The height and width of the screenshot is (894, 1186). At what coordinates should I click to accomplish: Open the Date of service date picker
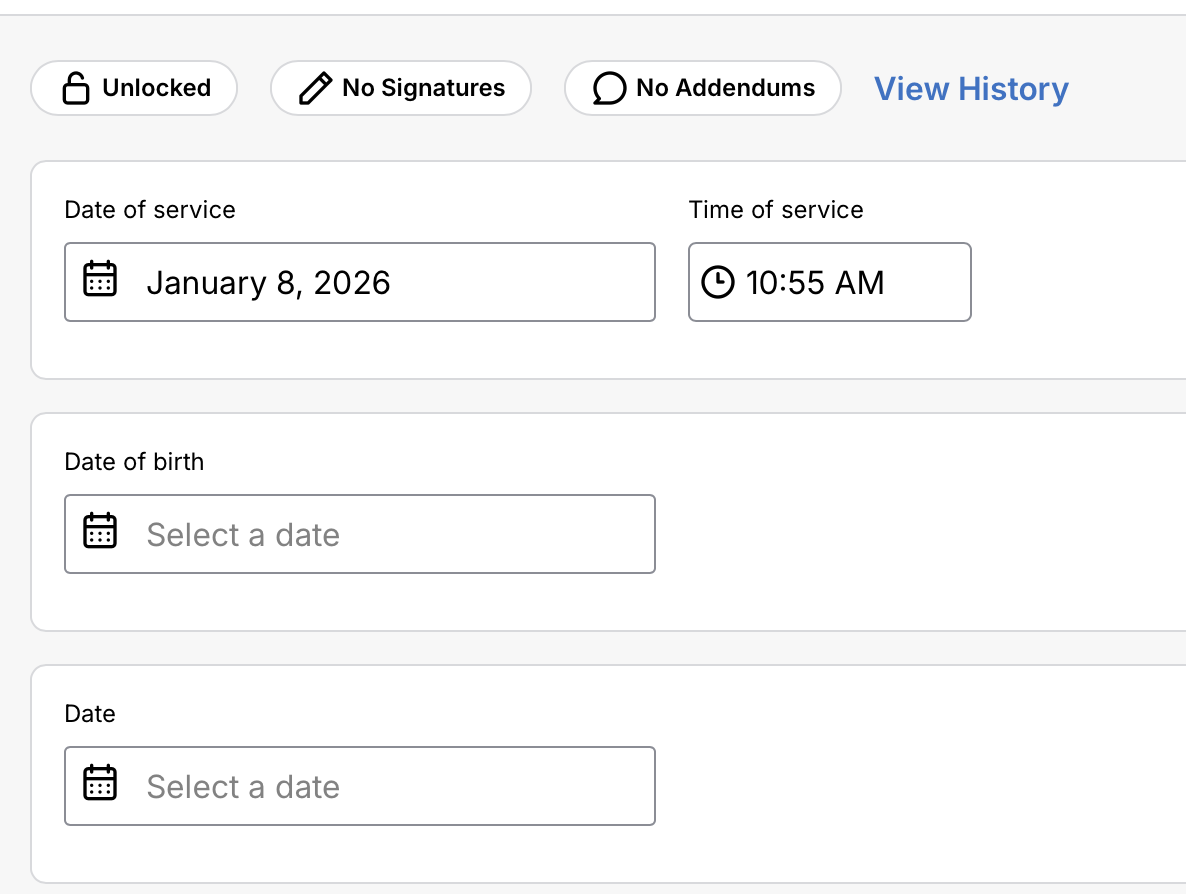[360, 282]
